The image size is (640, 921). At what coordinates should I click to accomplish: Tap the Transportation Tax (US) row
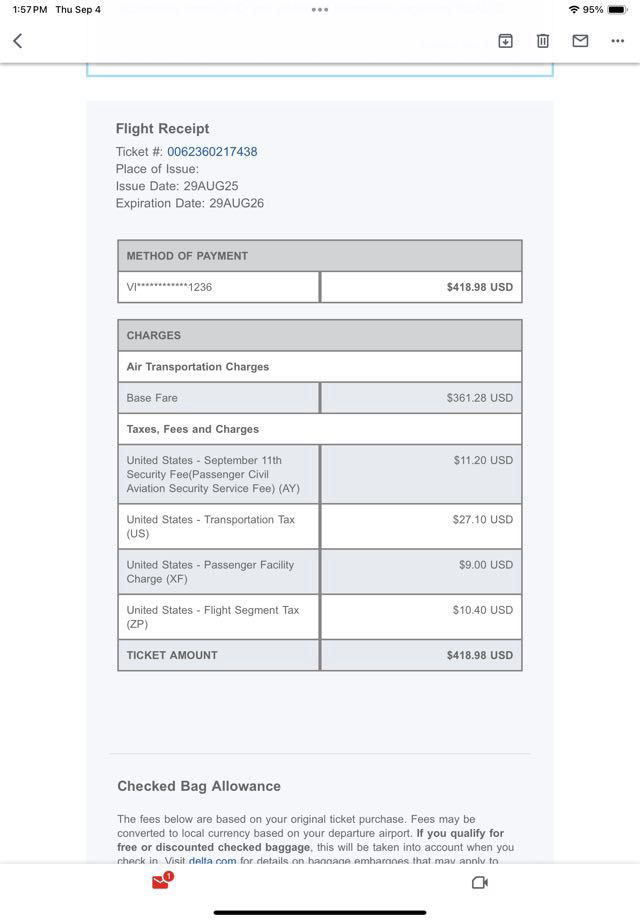218,527
